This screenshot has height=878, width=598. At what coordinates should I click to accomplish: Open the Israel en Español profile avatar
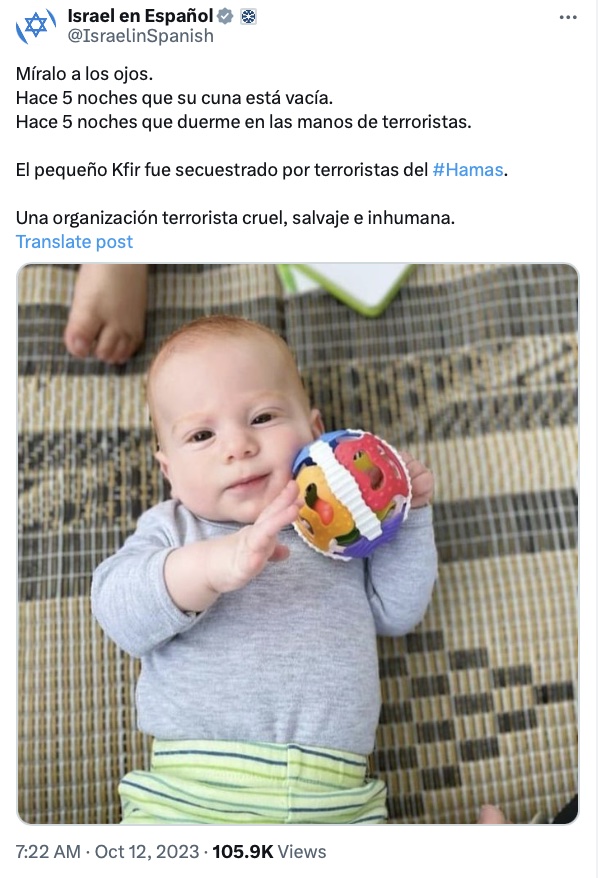click(x=36, y=26)
